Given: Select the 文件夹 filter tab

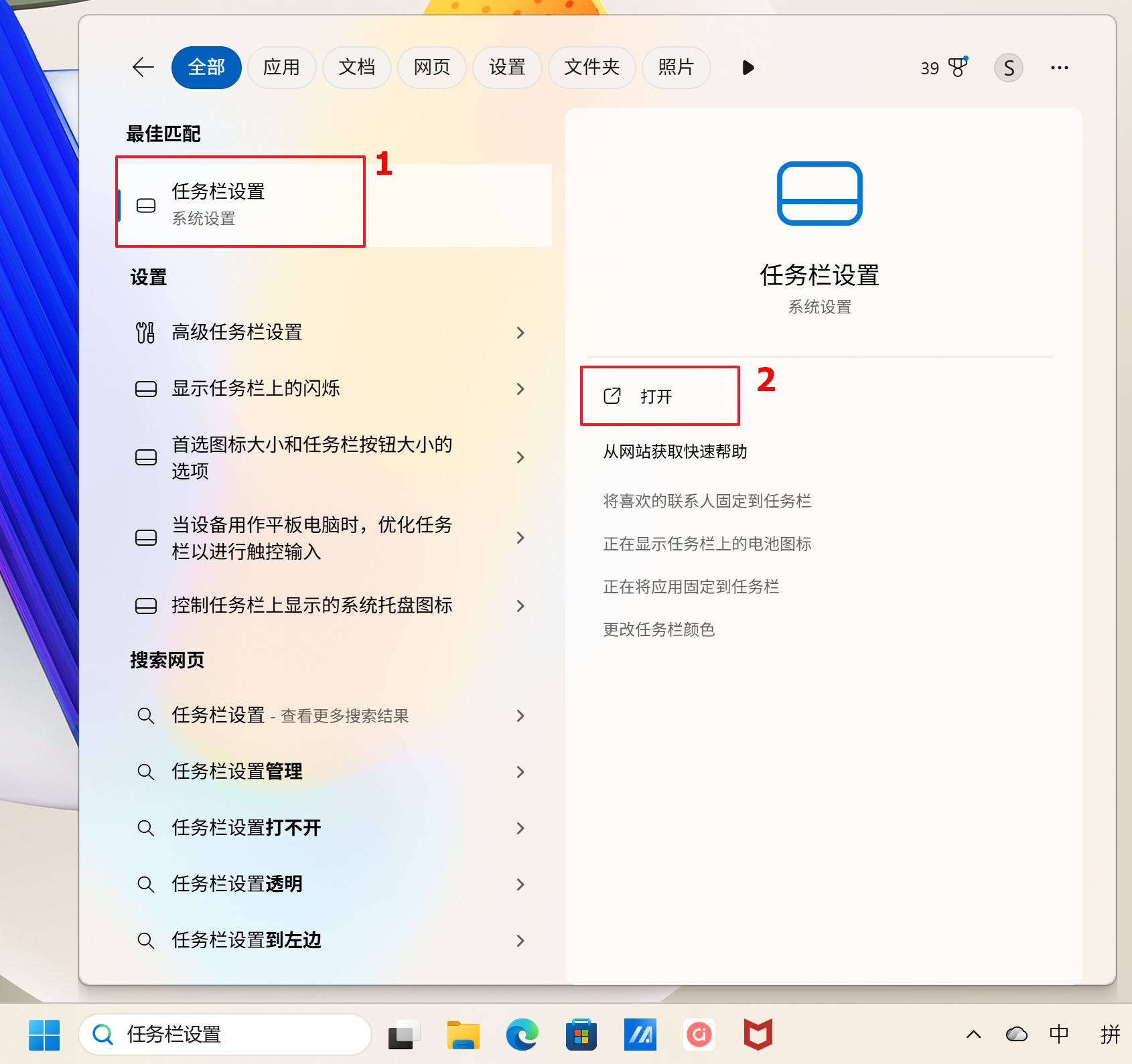Looking at the screenshot, I should [x=591, y=68].
